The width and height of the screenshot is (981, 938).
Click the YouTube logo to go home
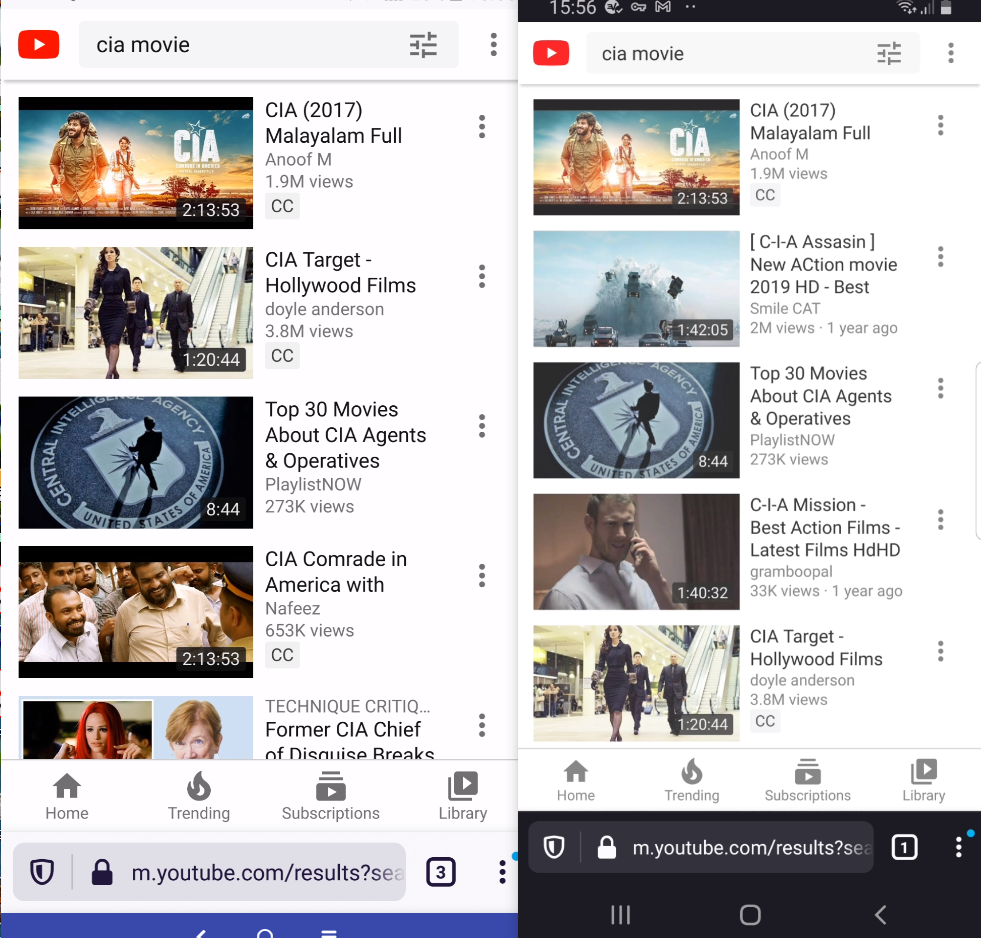tap(38, 44)
